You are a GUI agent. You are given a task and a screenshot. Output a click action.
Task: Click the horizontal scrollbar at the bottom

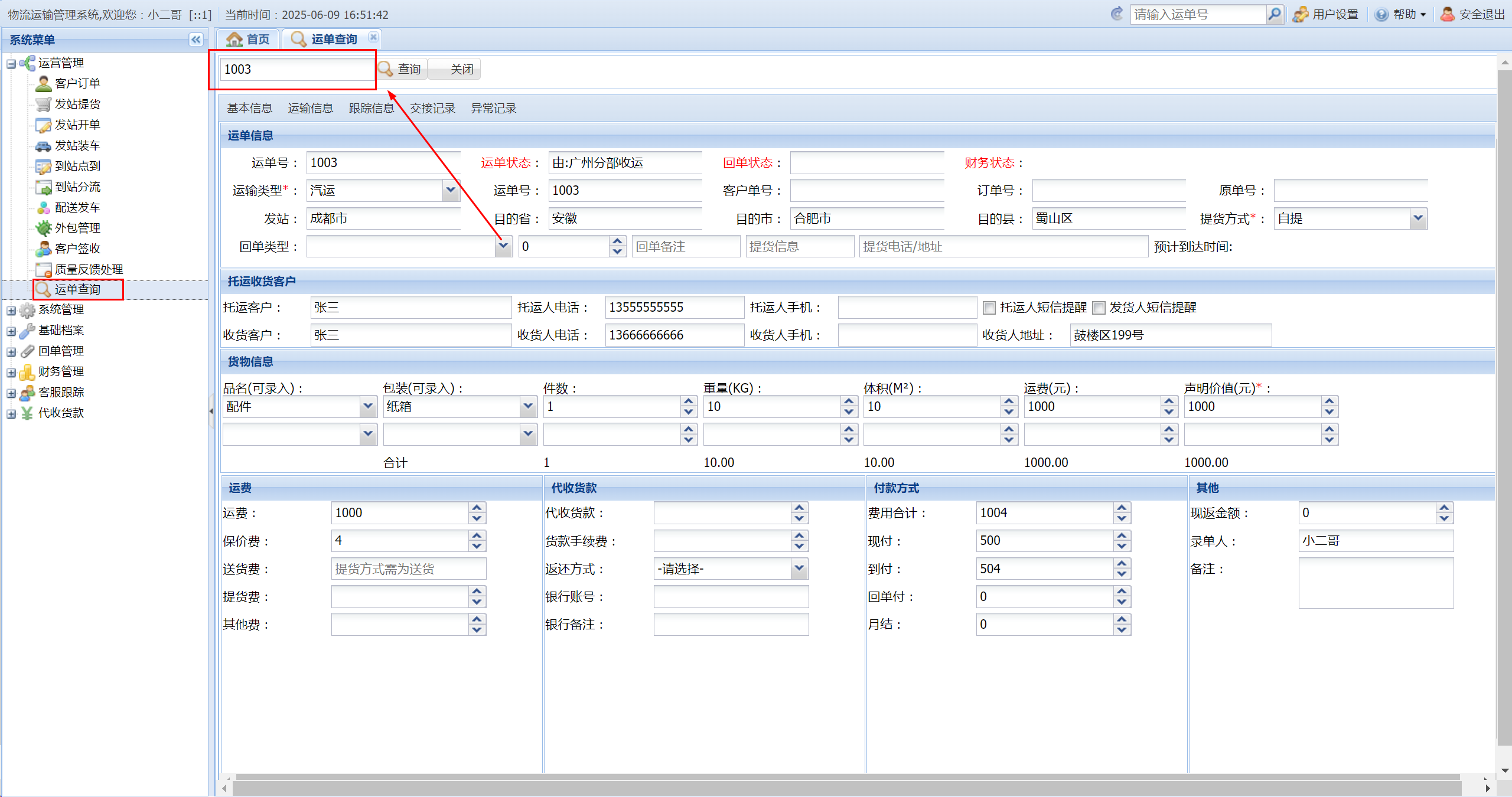[x=848, y=788]
